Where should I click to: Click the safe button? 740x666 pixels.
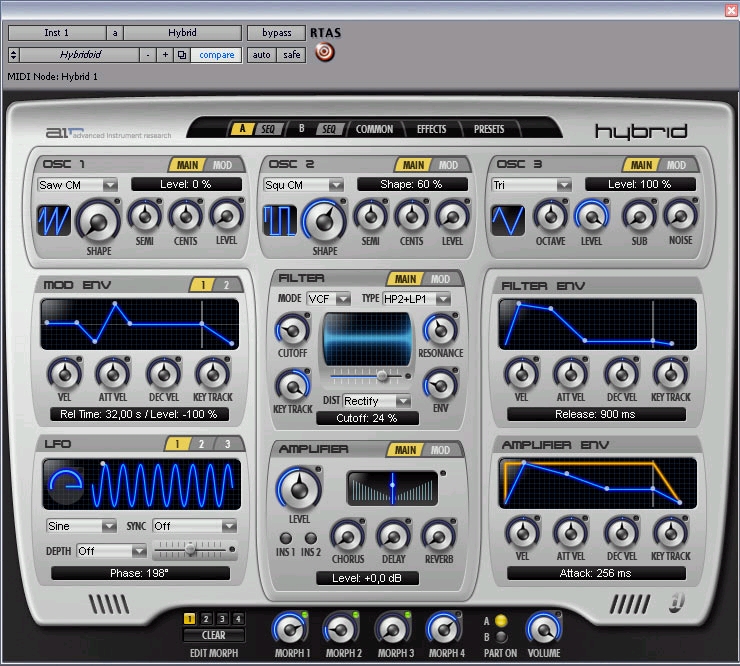292,55
